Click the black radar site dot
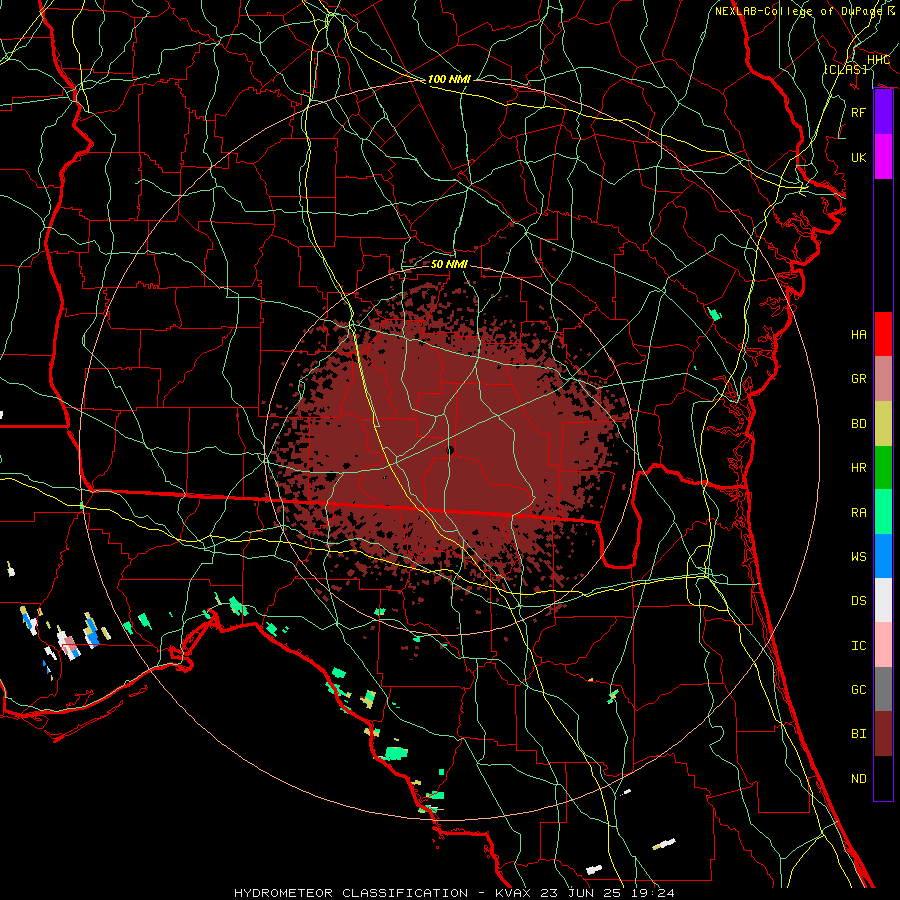 click(x=450, y=451)
